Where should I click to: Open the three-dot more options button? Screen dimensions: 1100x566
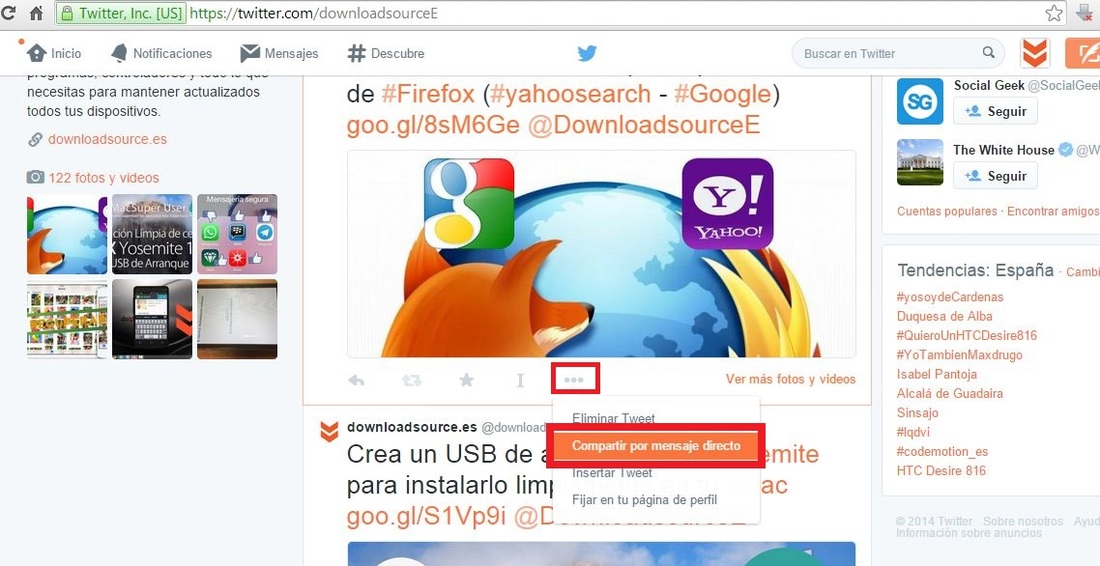tap(574, 379)
